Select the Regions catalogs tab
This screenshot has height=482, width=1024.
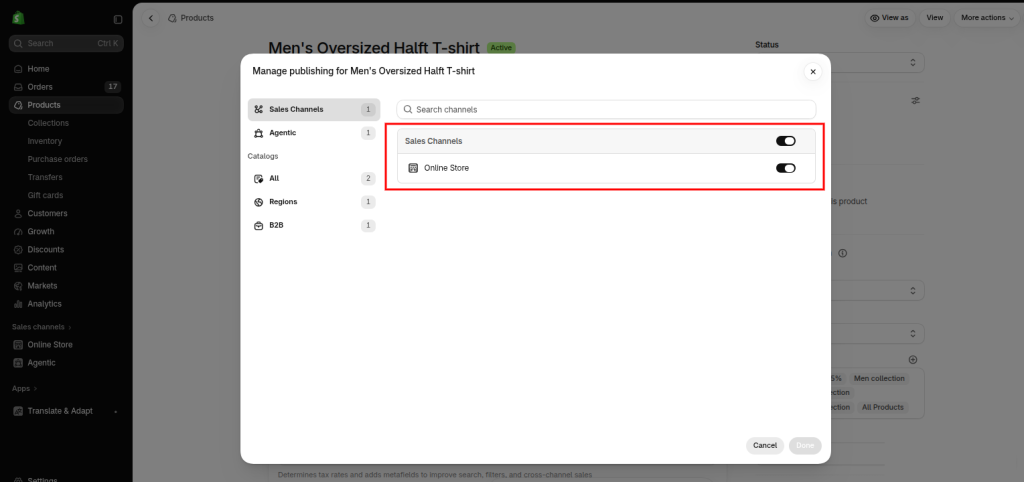pos(313,202)
